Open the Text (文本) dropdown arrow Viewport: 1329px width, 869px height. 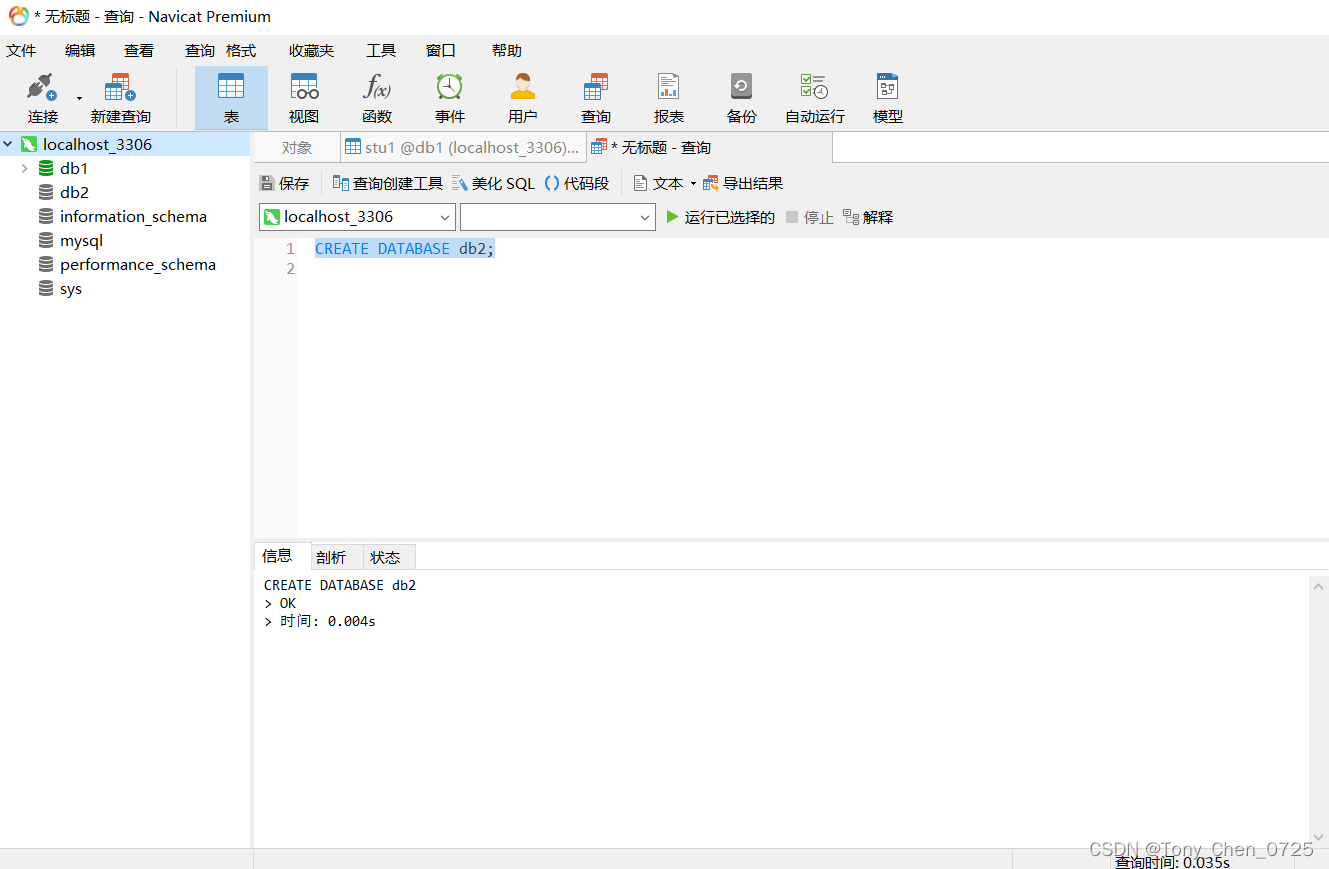click(x=693, y=184)
